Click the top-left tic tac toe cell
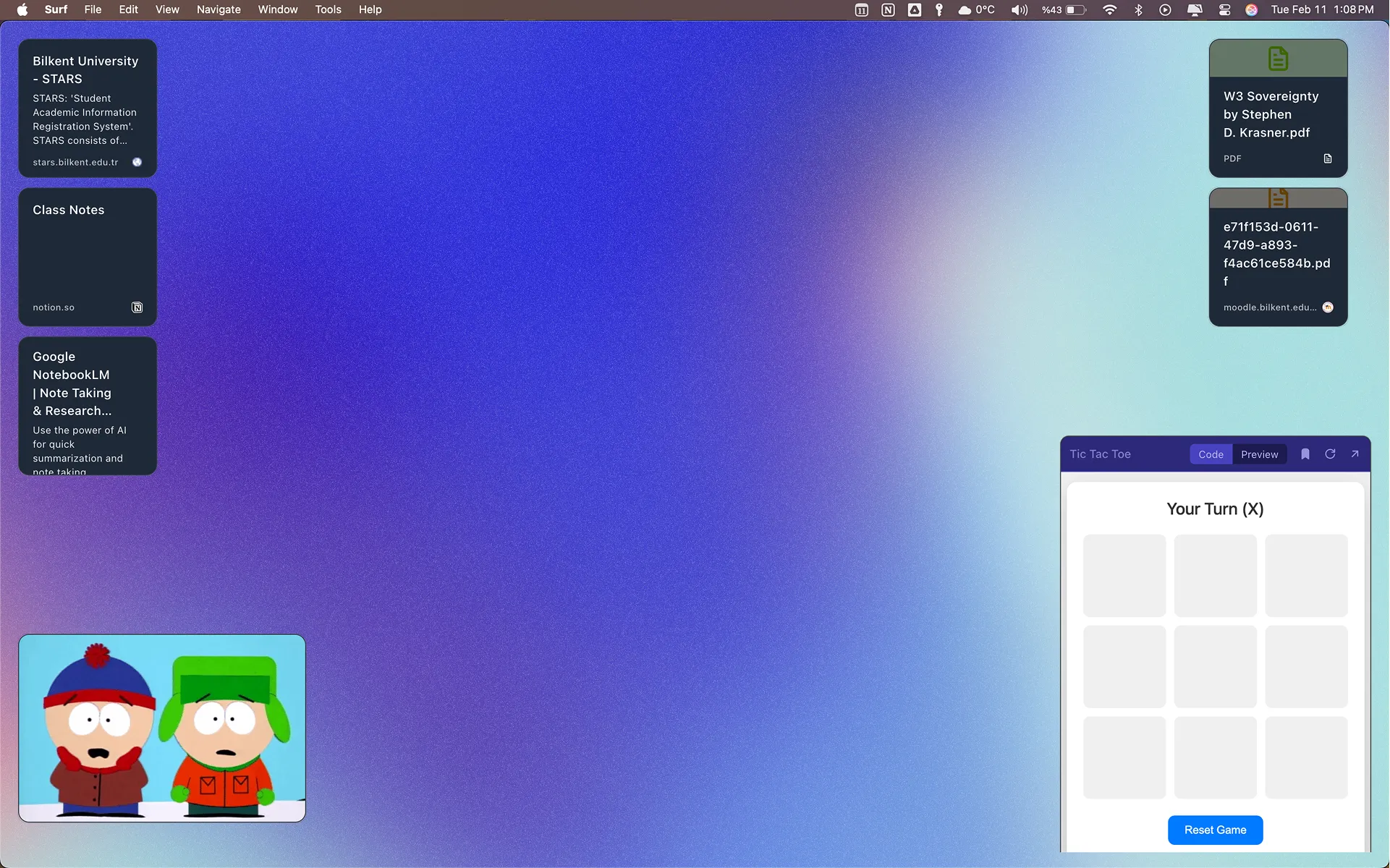 pyautogui.click(x=1124, y=575)
